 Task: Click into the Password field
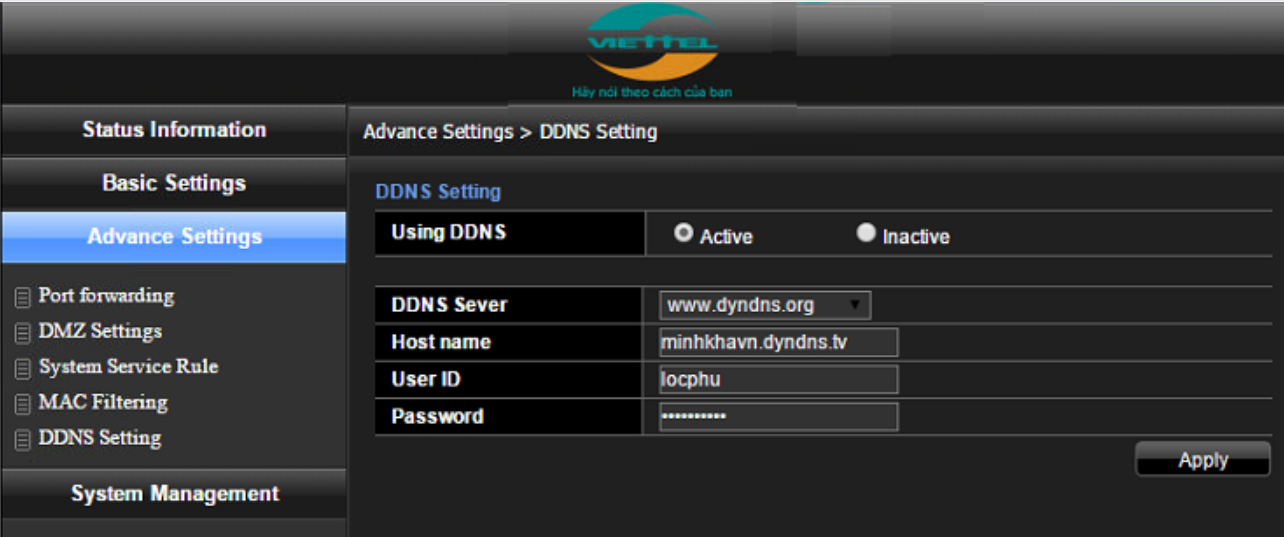click(778, 417)
